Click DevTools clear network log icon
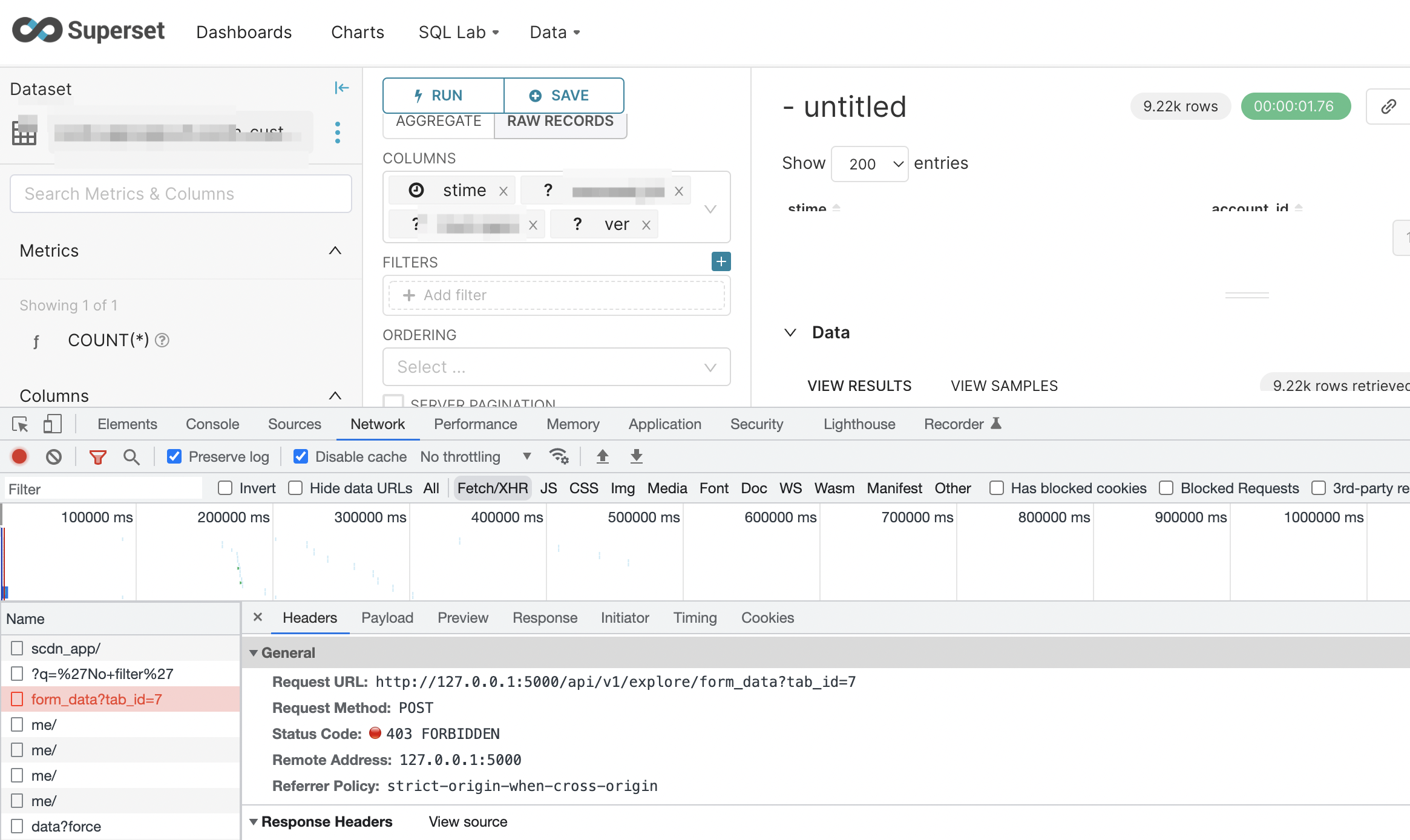The width and height of the screenshot is (1410, 840). (x=54, y=457)
